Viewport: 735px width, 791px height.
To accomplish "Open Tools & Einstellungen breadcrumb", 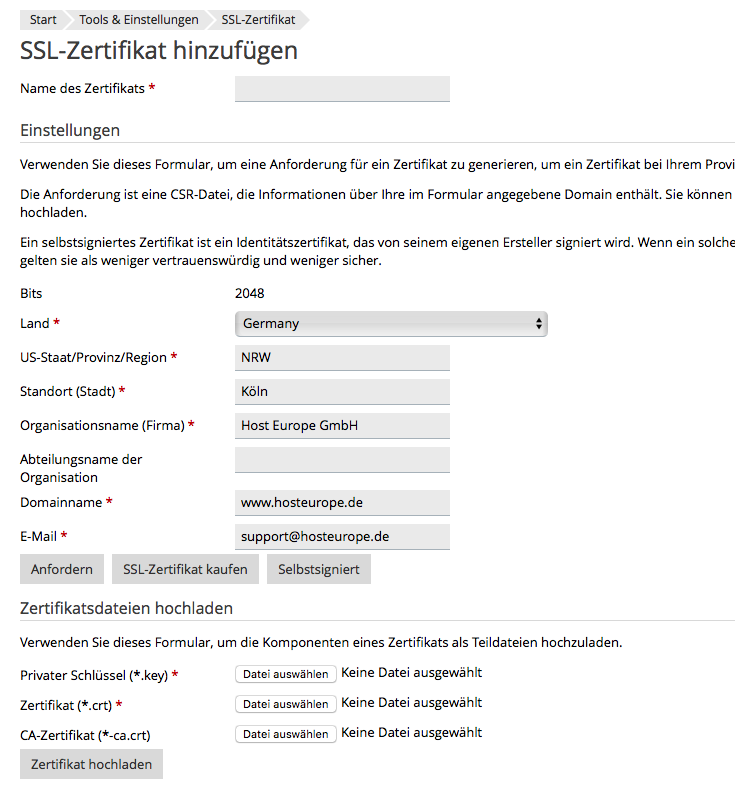I will pos(139,20).
